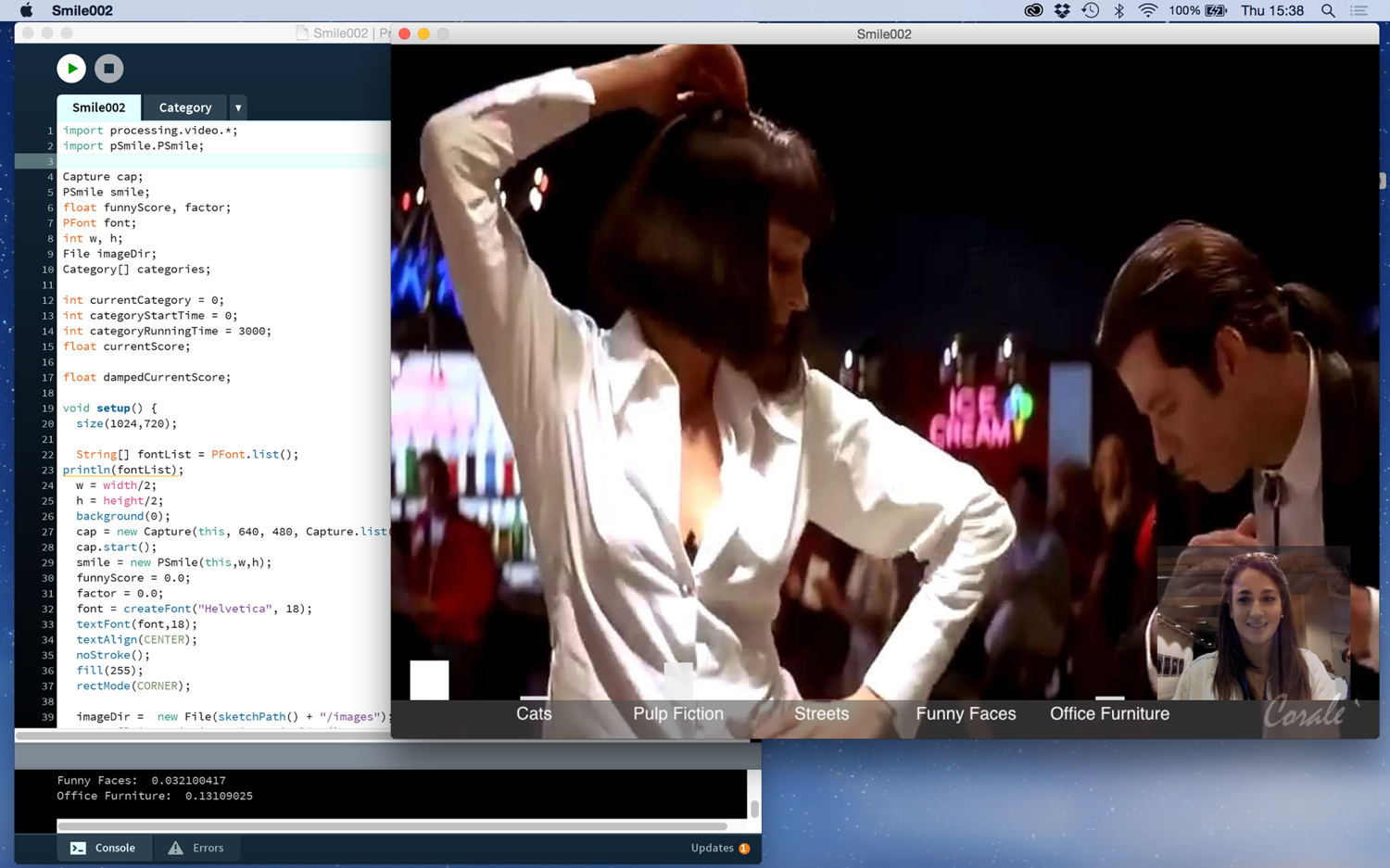Viewport: 1390px width, 868px height.
Task: Click the line PSmile smile;
Action: tap(106, 192)
